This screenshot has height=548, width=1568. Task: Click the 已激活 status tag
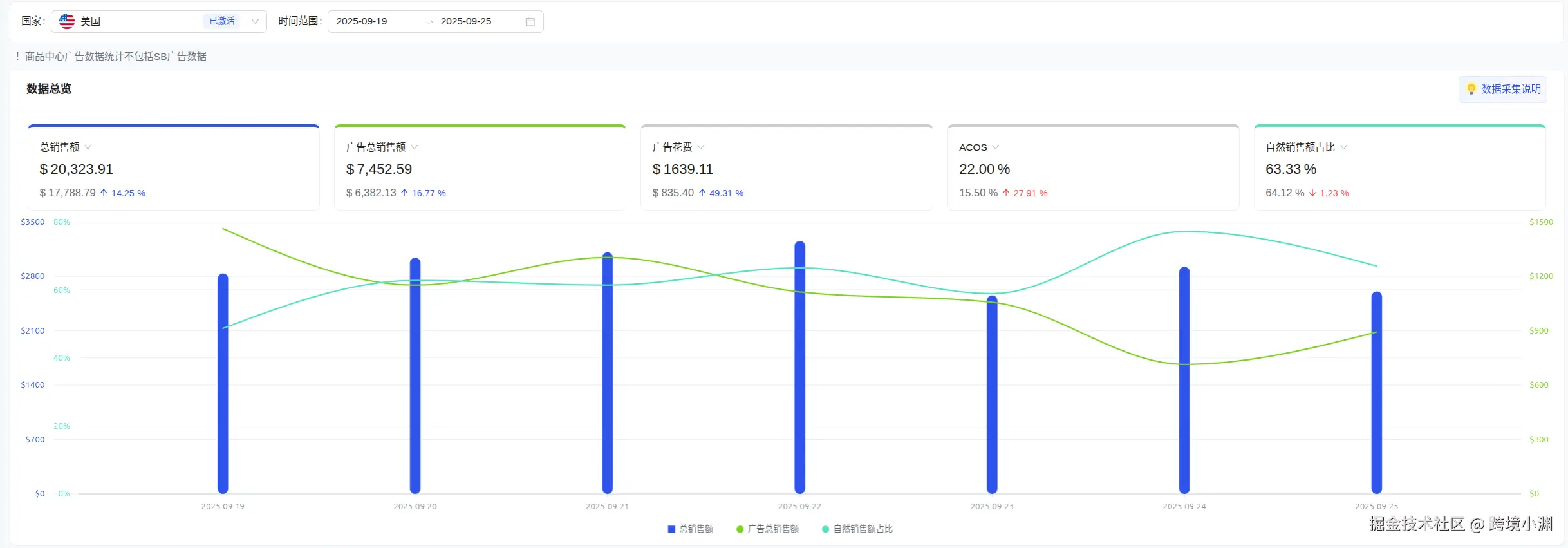click(x=222, y=21)
